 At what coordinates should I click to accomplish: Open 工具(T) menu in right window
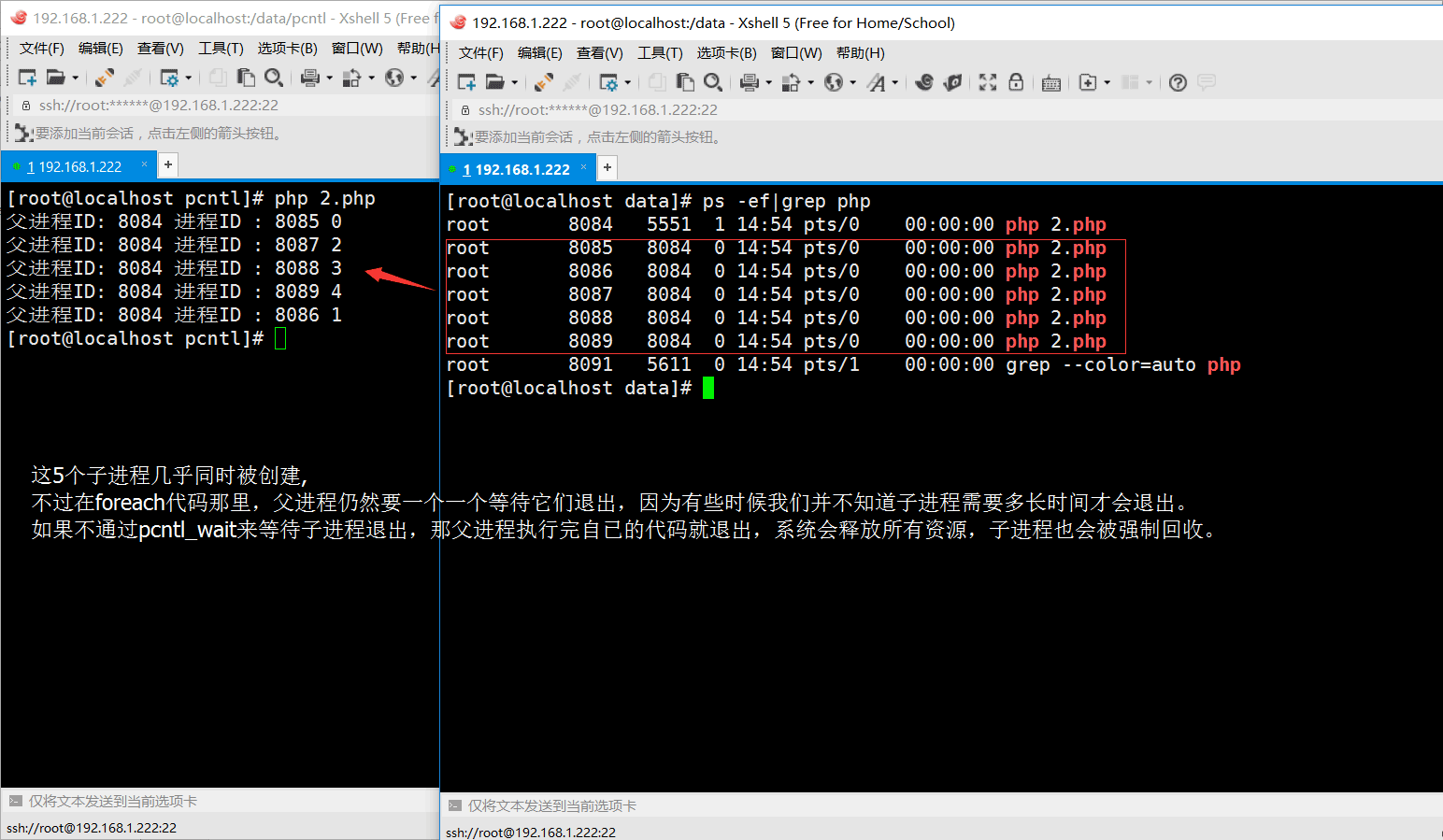point(660,53)
